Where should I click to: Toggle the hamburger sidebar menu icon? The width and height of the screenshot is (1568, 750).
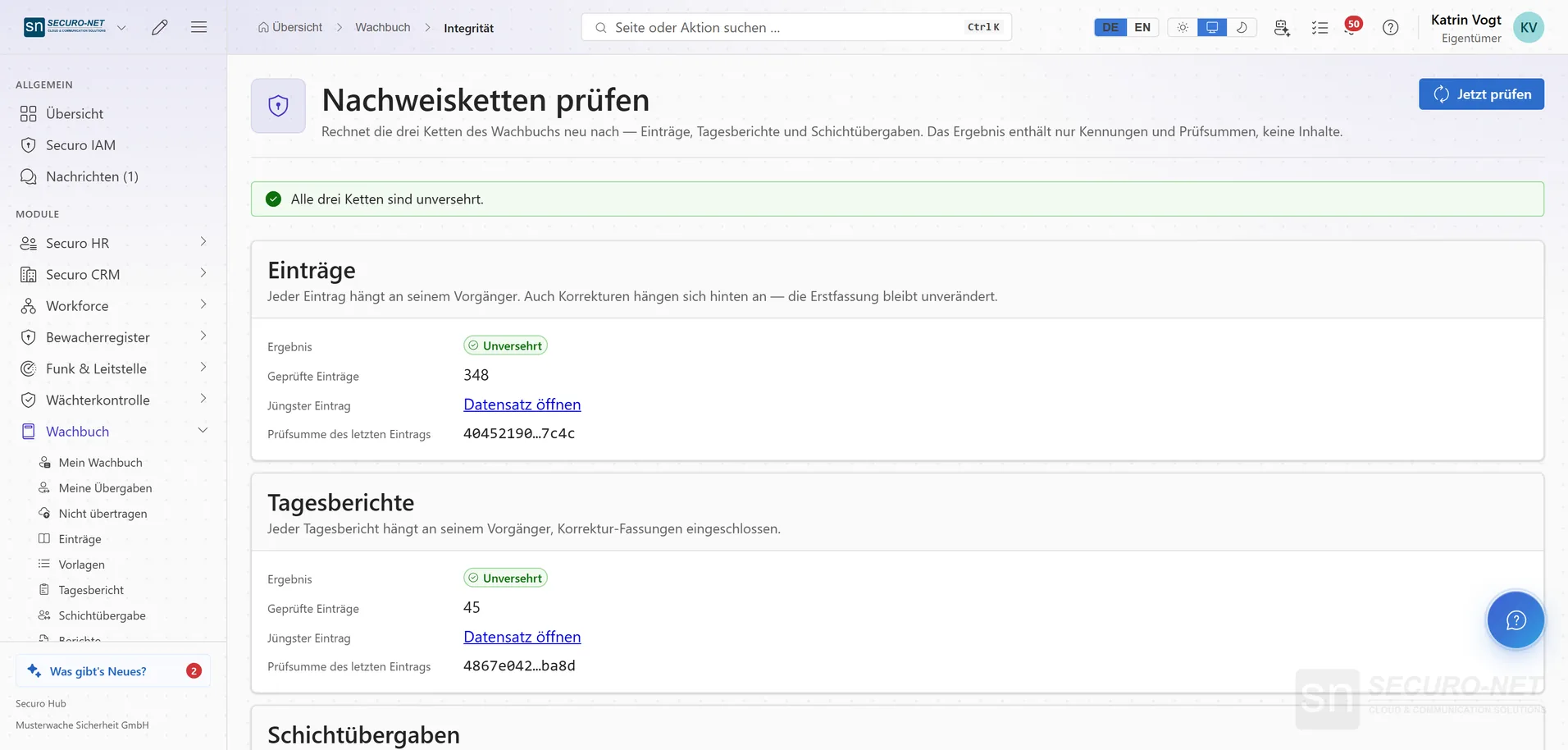point(198,27)
